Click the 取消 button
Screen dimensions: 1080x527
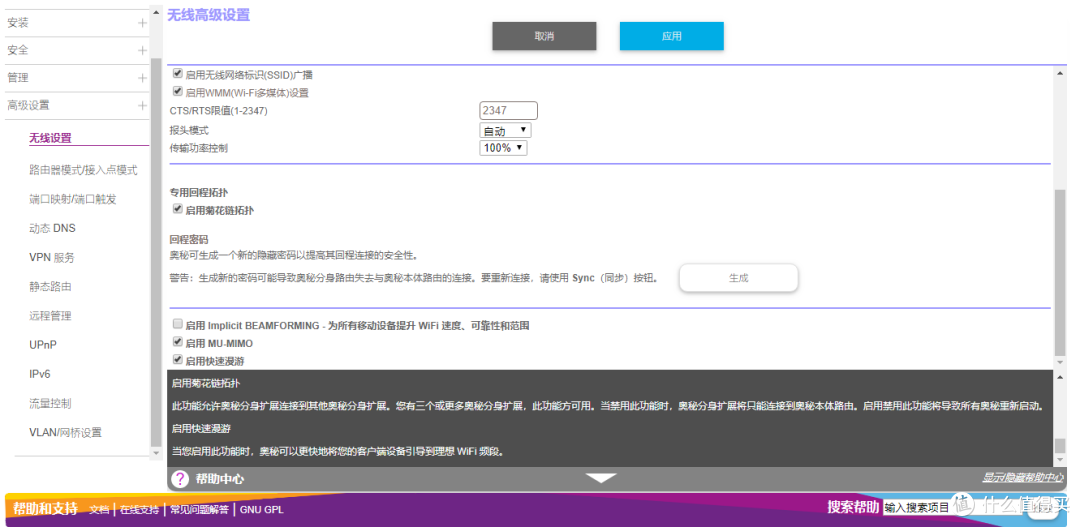544,36
